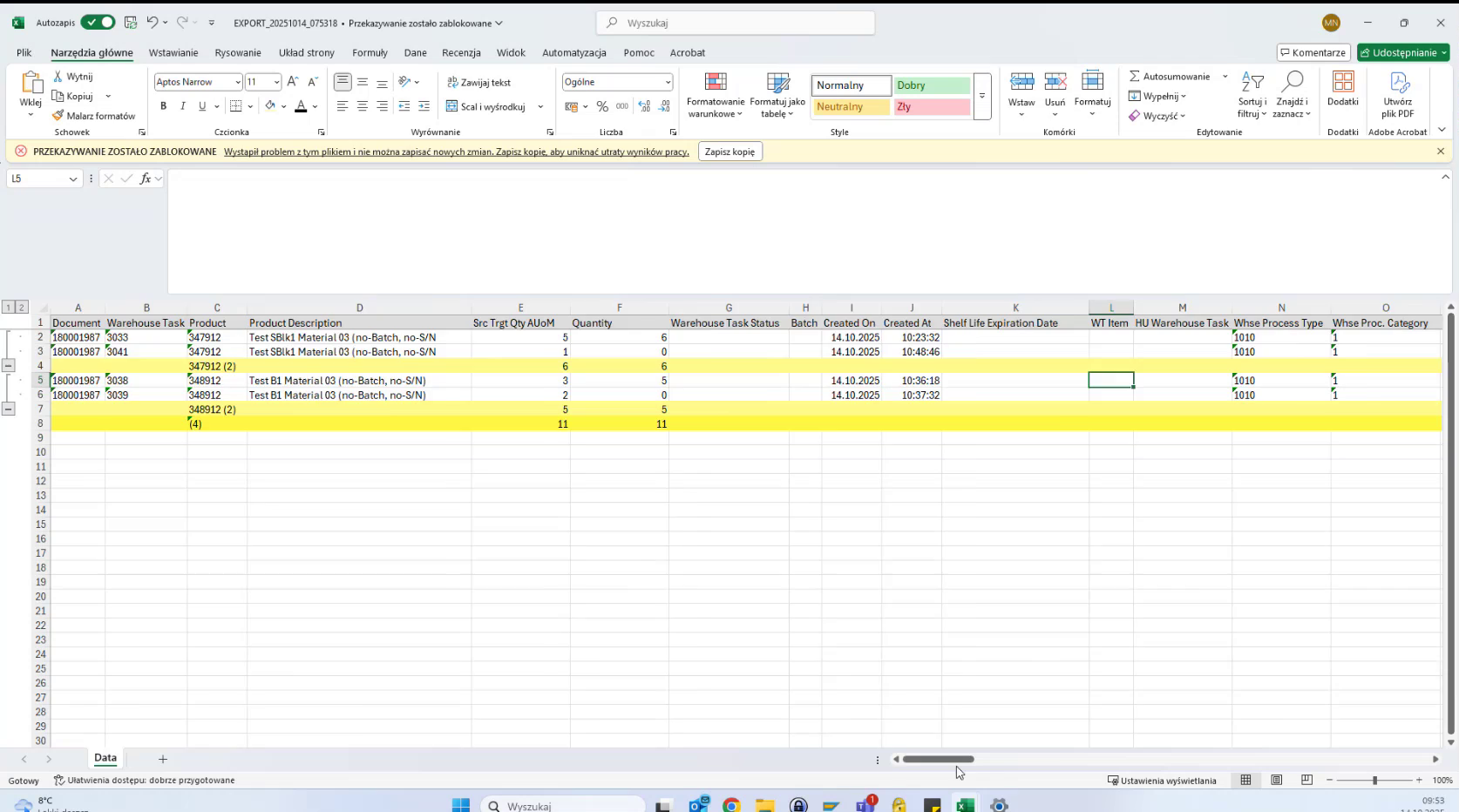Toggle Underline formatting on
Image resolution: width=1459 pixels, height=812 pixels.
(201, 106)
